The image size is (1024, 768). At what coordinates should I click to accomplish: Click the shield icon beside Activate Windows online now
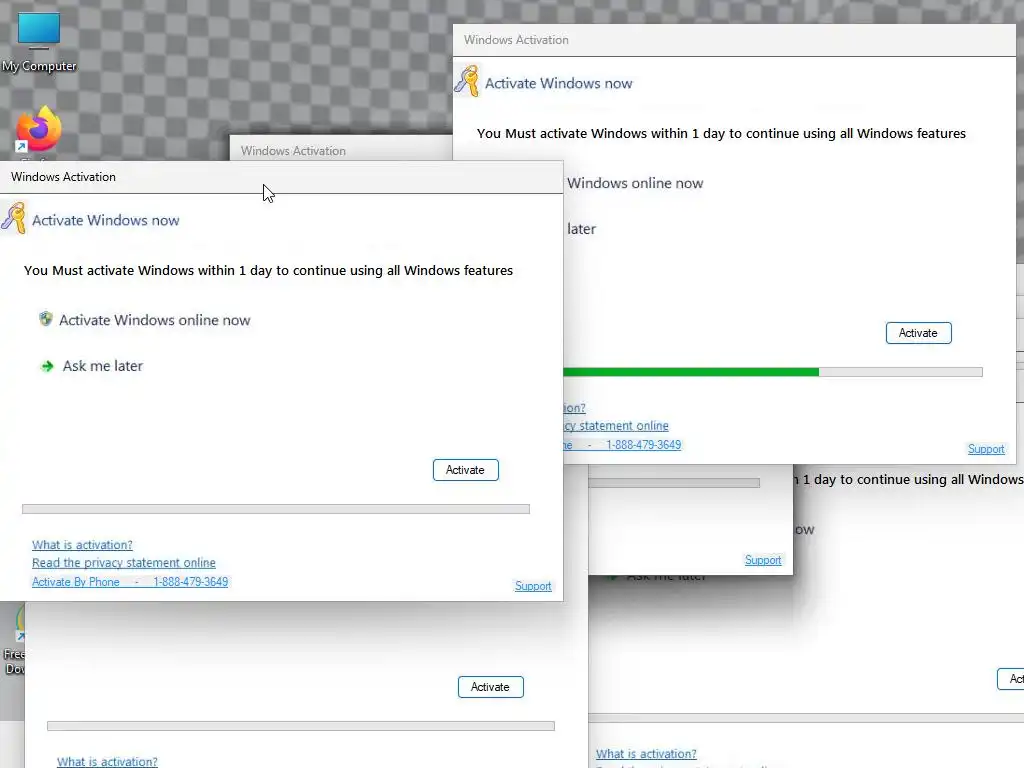pyautogui.click(x=46, y=319)
